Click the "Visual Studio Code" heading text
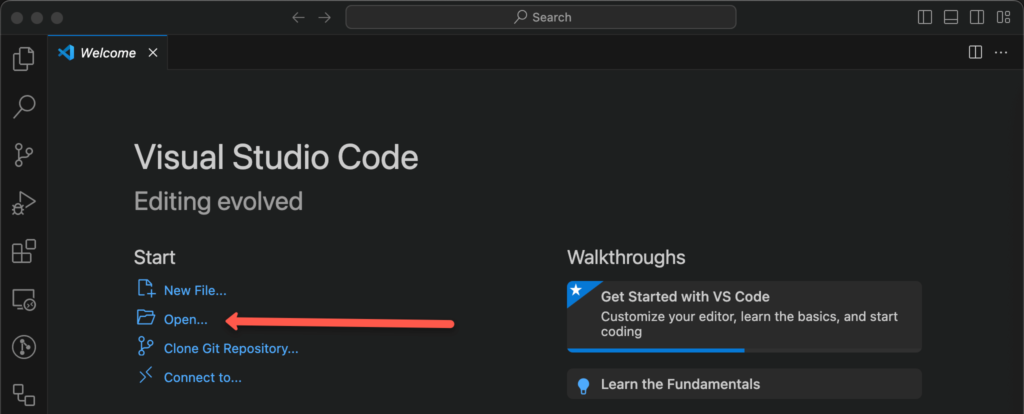The height and width of the screenshot is (414, 1024). 276,157
